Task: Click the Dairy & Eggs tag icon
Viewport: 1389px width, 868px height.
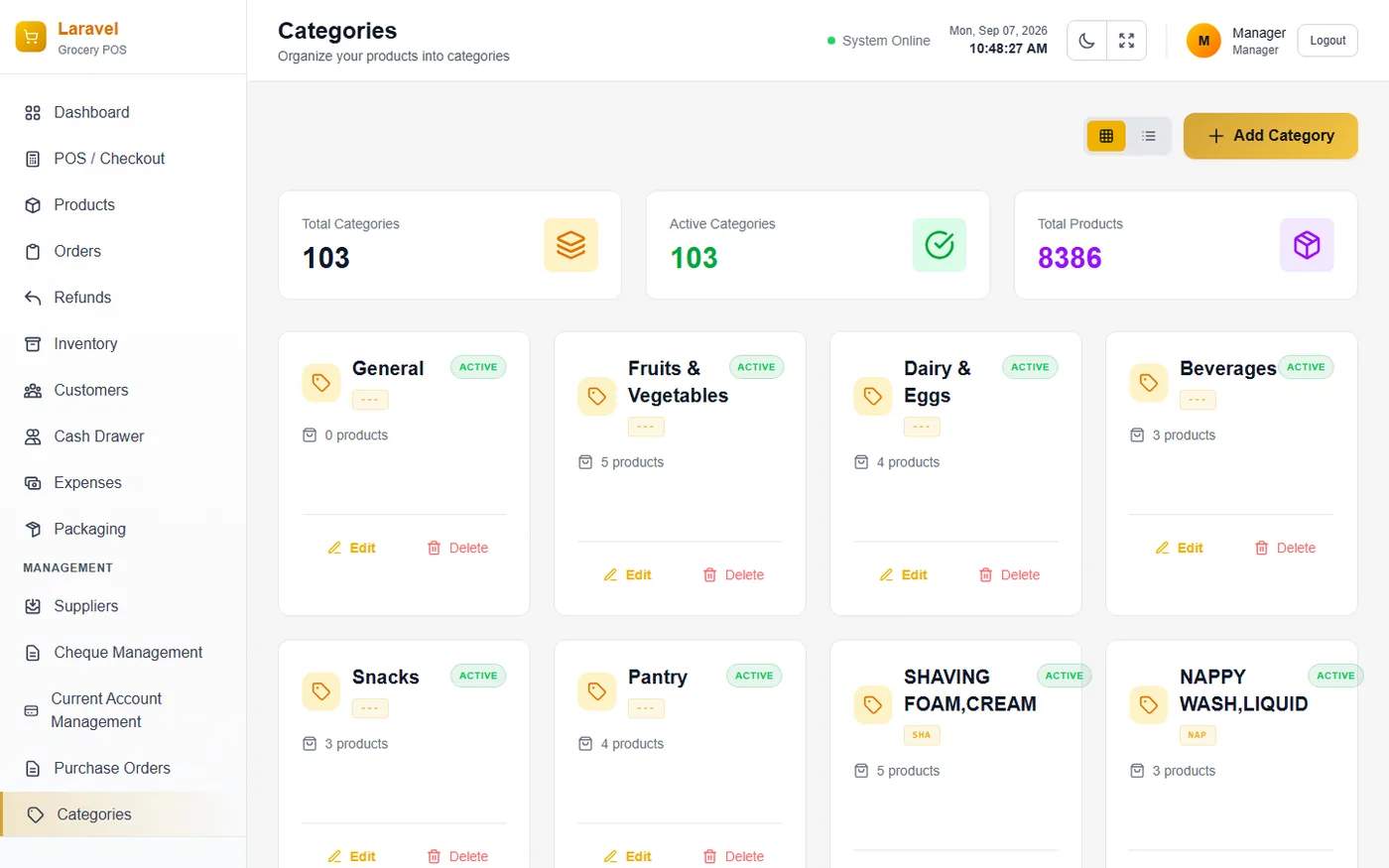Action: point(873,397)
